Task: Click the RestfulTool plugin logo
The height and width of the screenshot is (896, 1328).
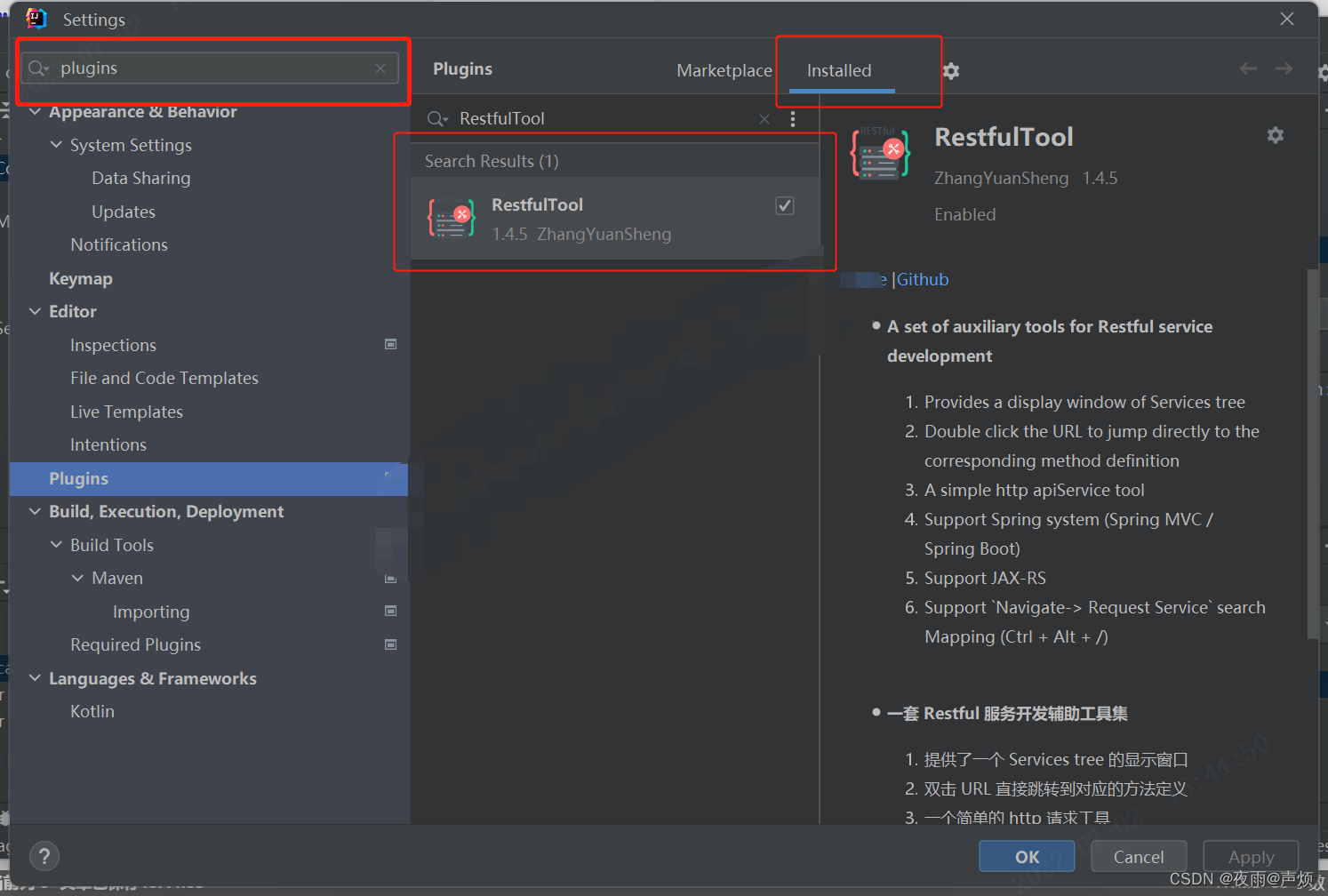Action: [879, 153]
